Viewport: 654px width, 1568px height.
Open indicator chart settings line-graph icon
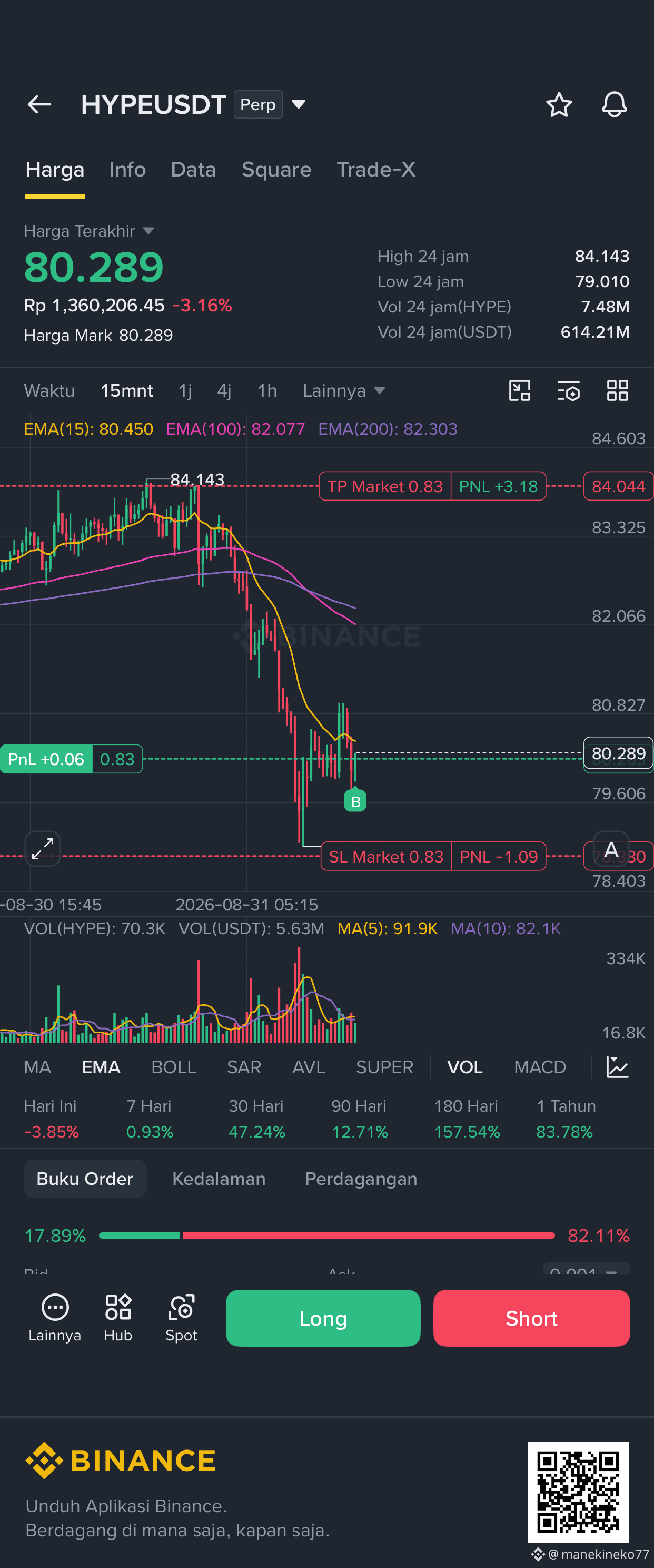coord(618,1067)
